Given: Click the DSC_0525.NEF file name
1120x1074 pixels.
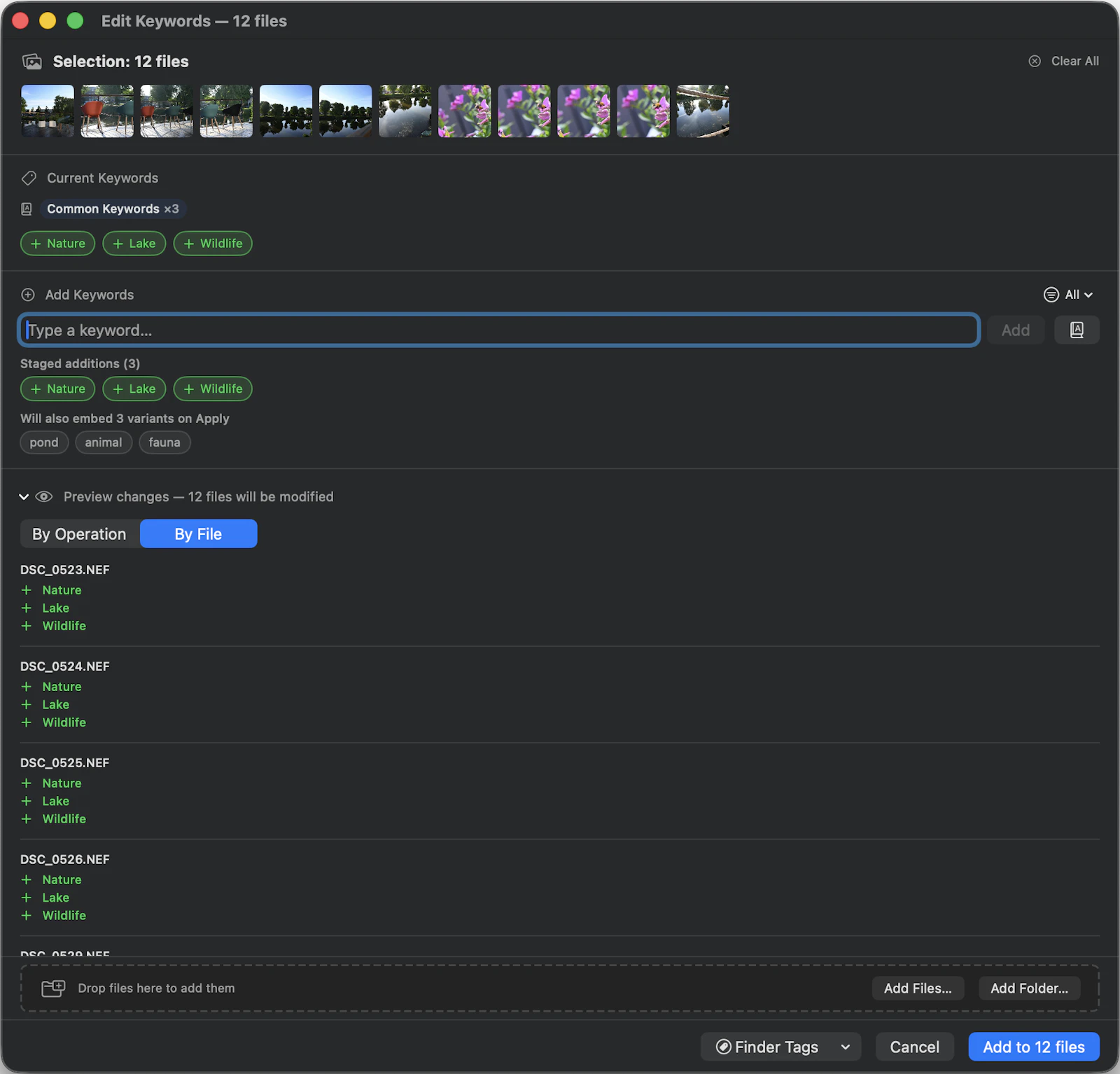Looking at the screenshot, I should click(65, 763).
